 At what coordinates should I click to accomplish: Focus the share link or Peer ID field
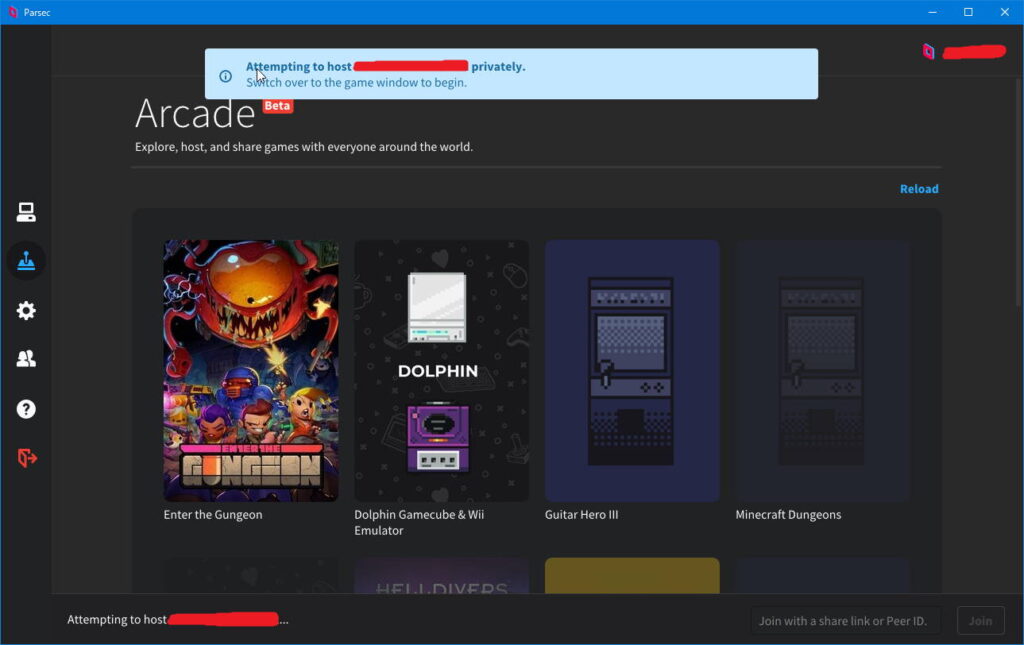tap(845, 621)
